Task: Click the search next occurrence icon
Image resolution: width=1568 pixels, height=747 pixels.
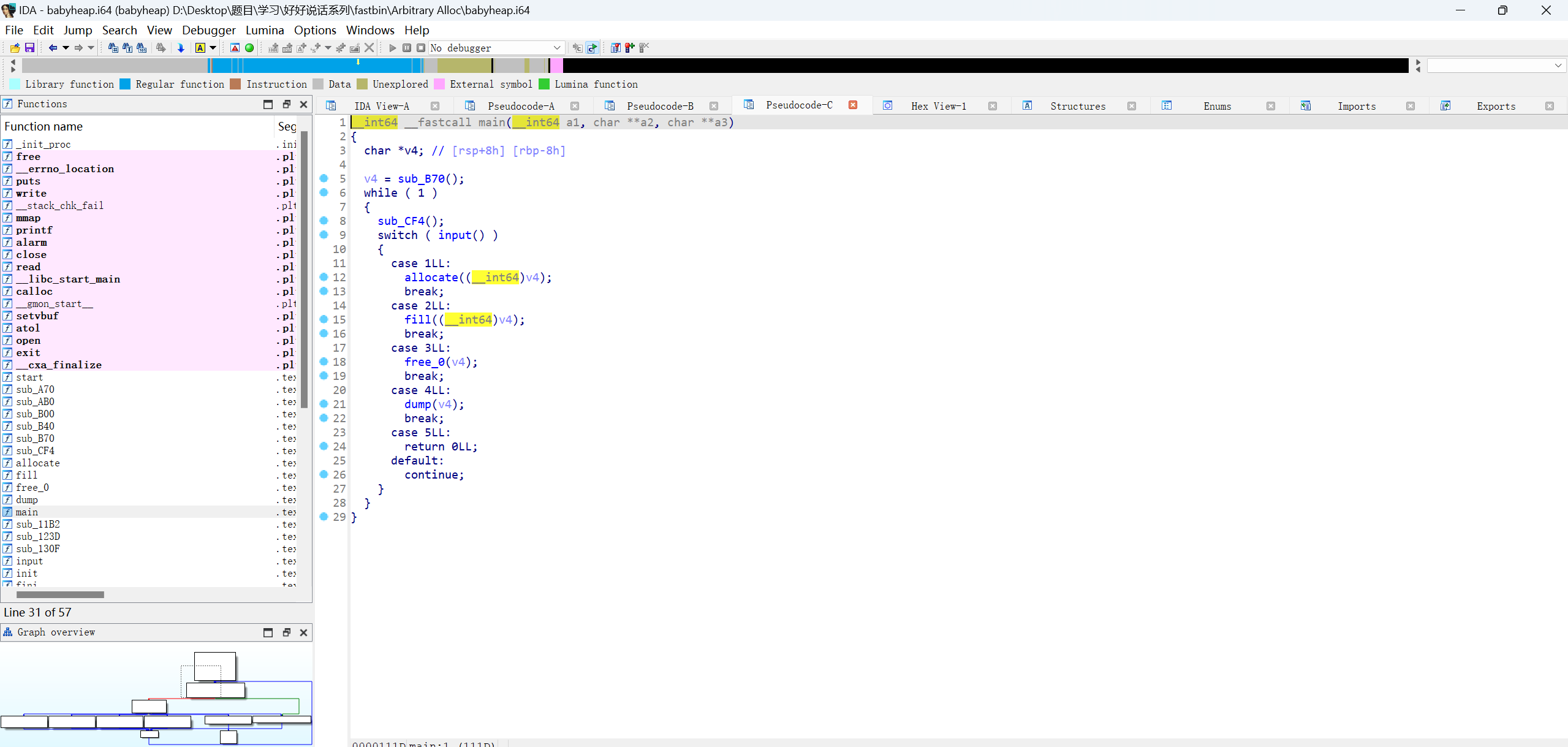Action: tap(161, 48)
